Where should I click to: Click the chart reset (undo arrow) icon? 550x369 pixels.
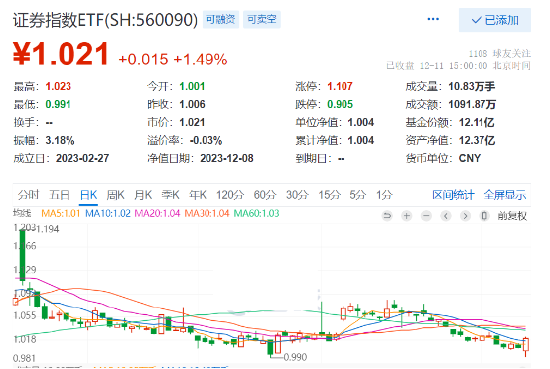coord(387,215)
